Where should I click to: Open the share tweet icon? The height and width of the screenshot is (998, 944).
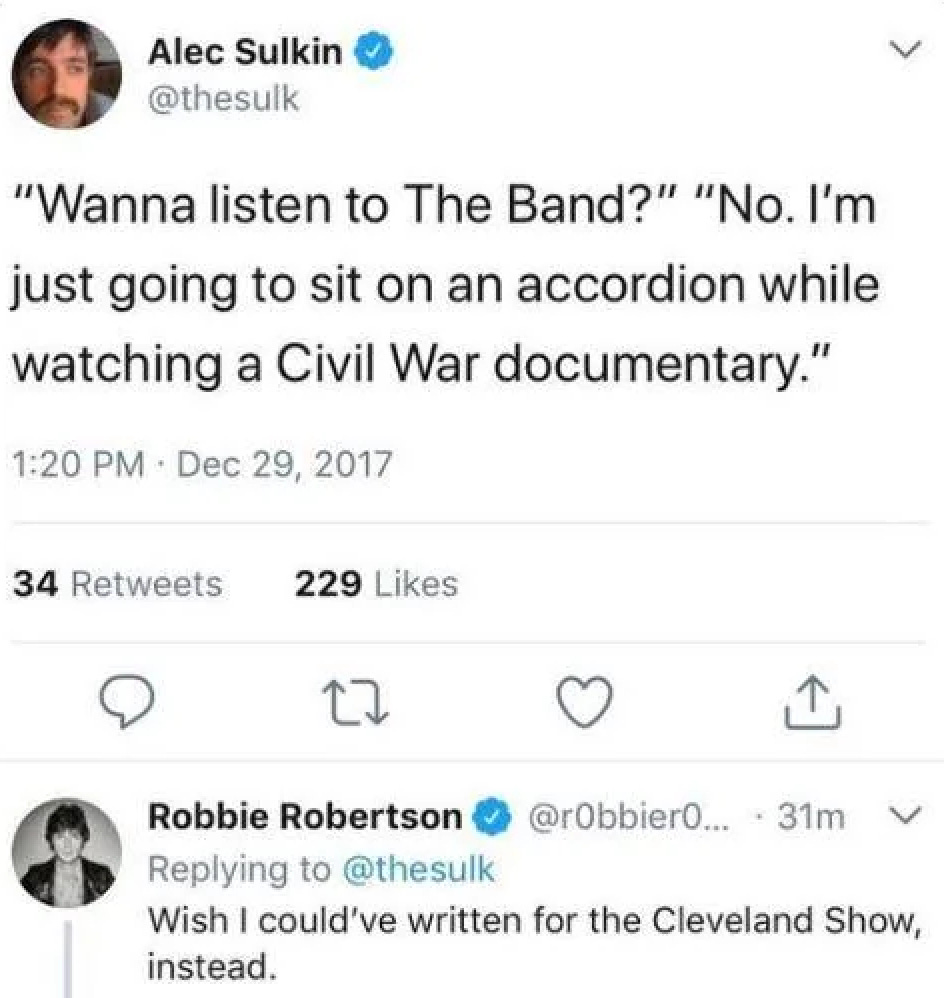813,702
